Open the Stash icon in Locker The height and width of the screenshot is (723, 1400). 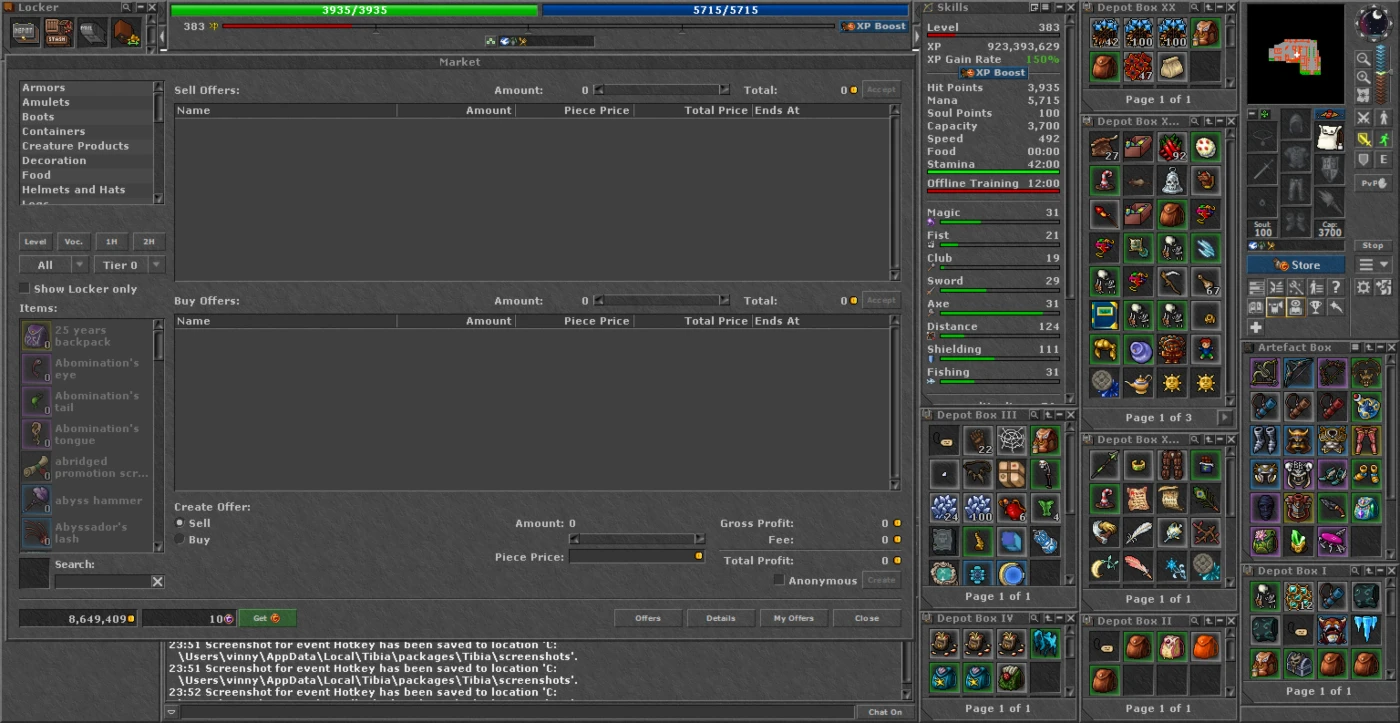(x=59, y=32)
